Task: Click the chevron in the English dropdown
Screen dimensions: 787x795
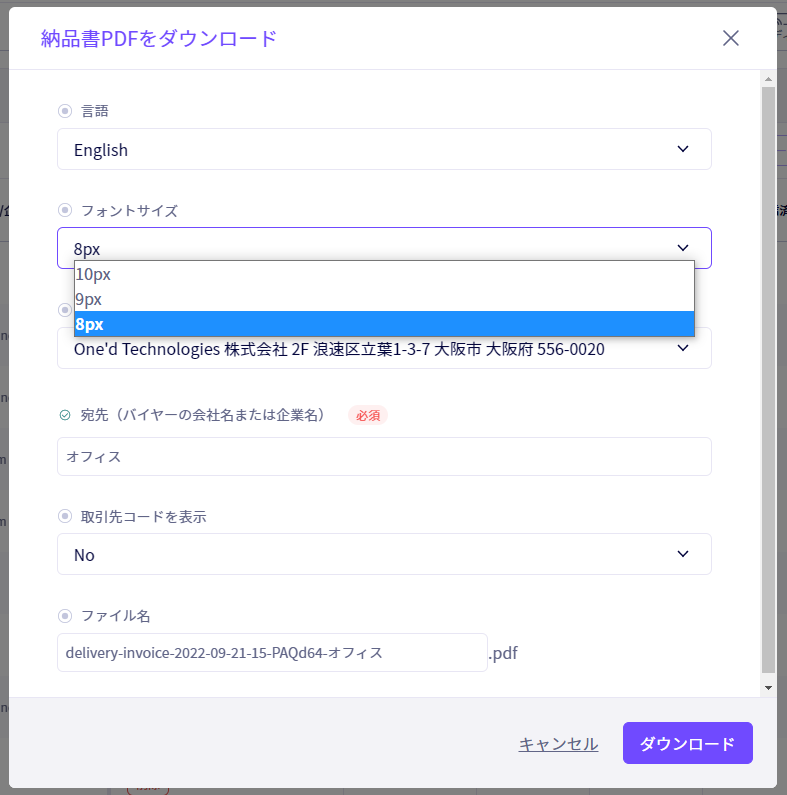Action: [x=683, y=149]
